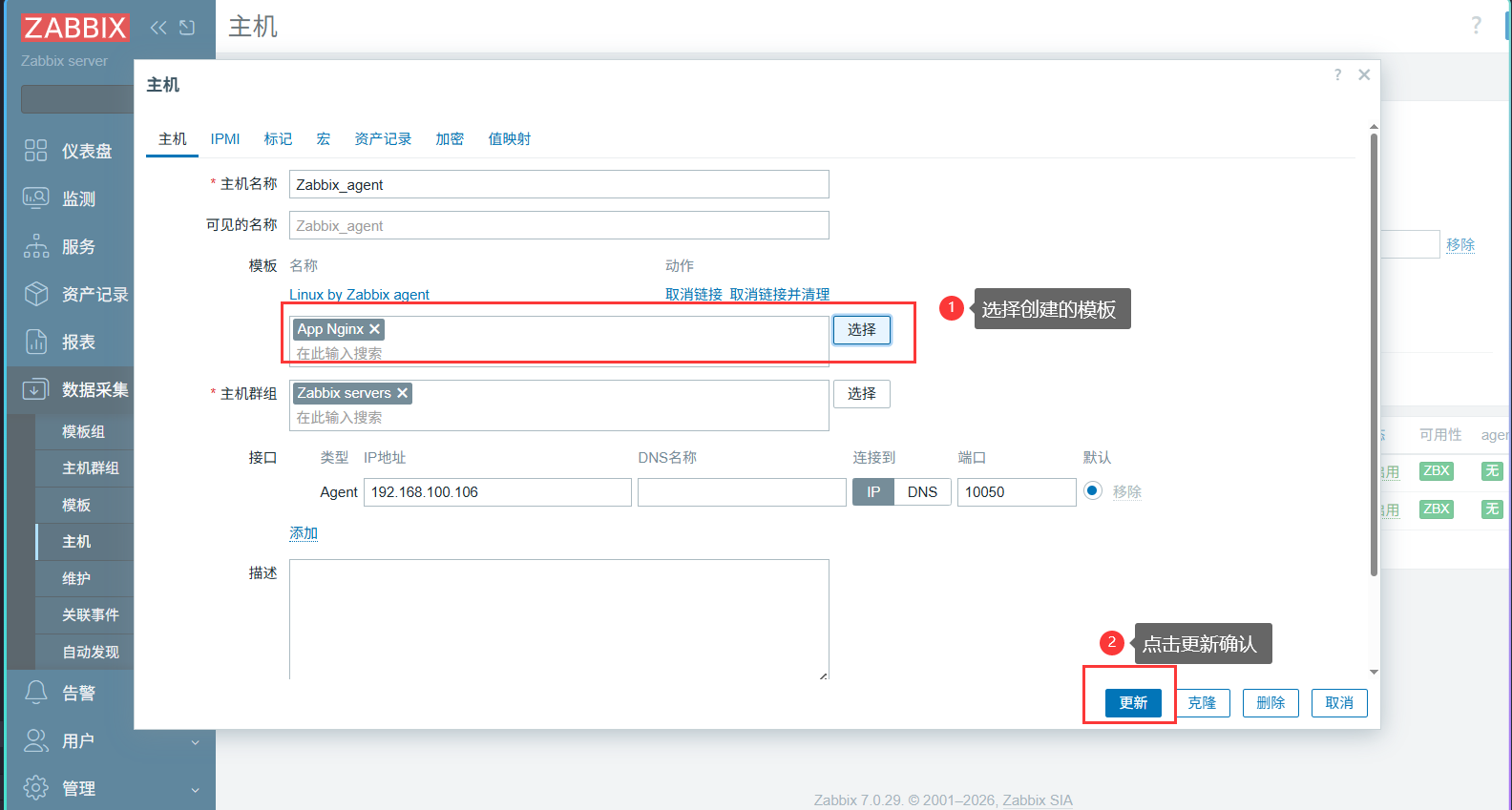Switch to the 宏 tab
1512x810 pixels.
324,139
